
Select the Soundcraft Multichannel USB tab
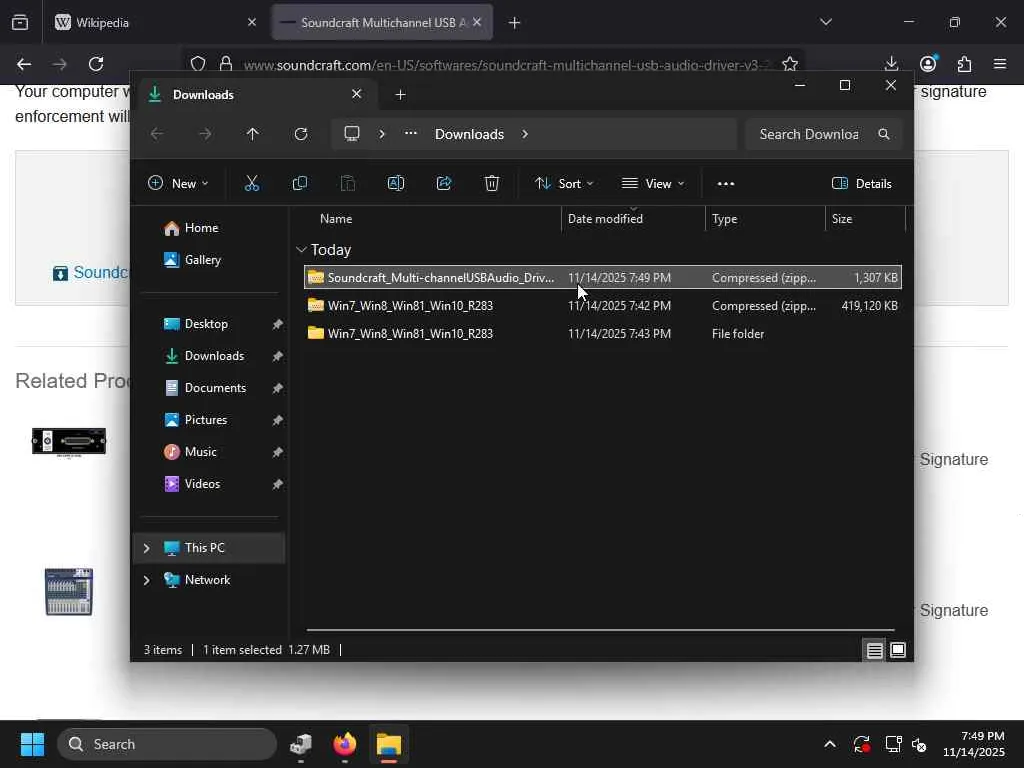[x=382, y=22]
